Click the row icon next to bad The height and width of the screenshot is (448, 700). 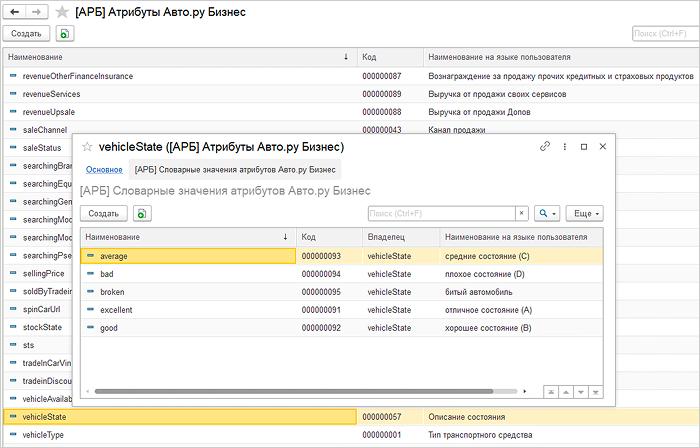point(90,274)
